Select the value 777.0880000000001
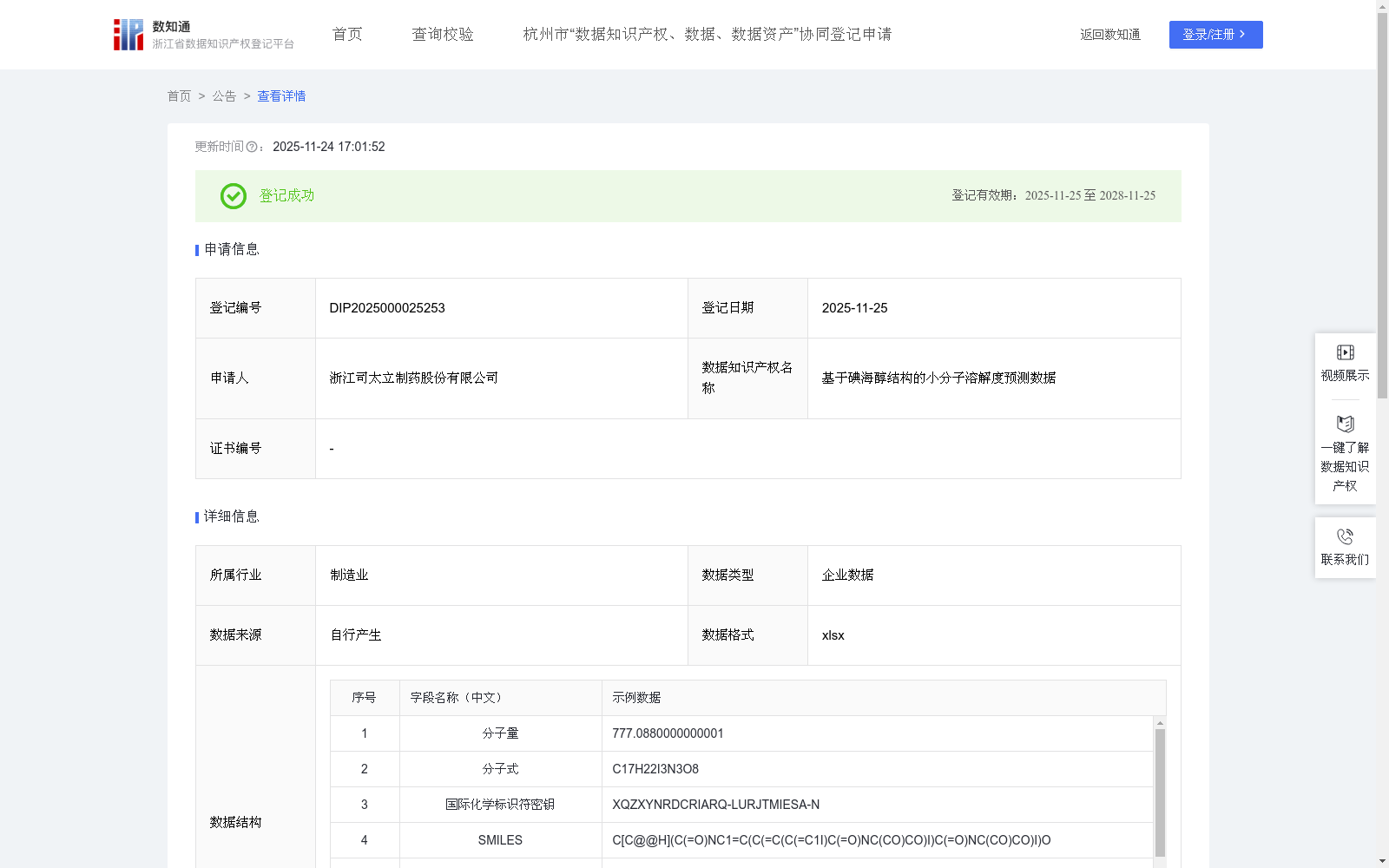 [668, 733]
